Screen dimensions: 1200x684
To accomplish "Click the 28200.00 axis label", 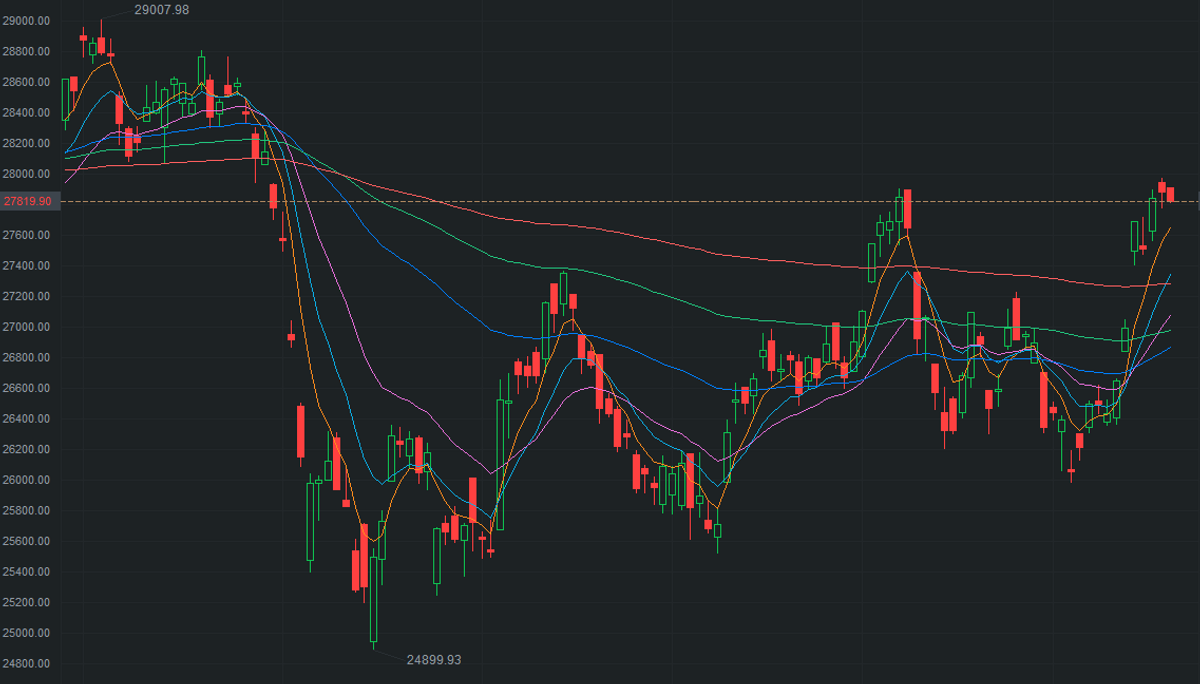I will pos(27,143).
